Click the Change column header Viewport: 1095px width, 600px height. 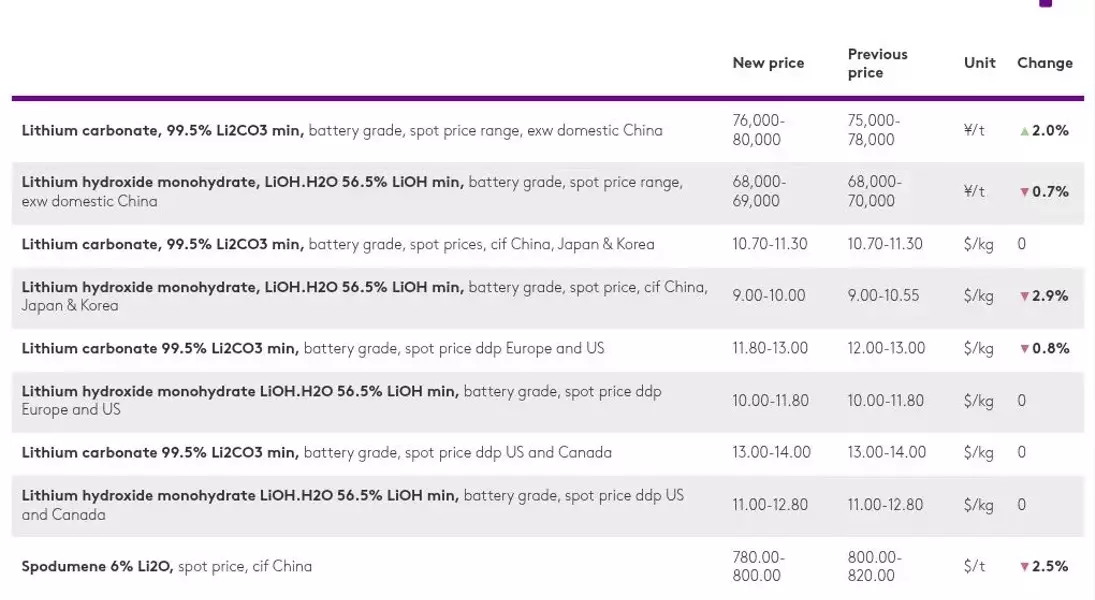coord(1045,63)
